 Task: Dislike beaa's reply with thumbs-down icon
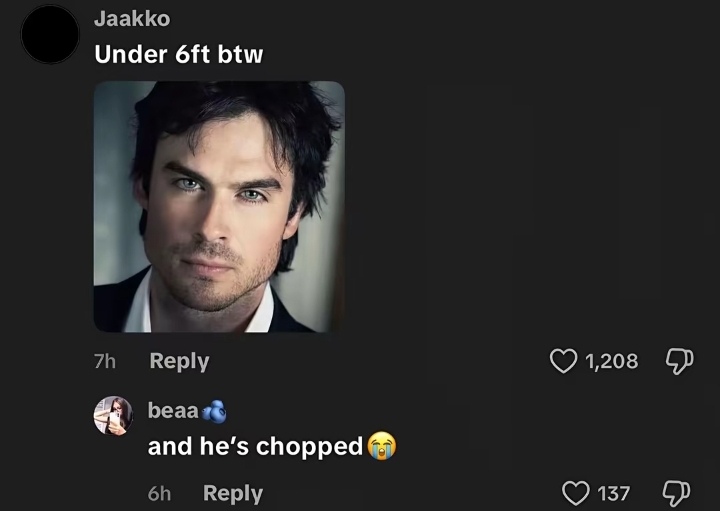point(676,494)
